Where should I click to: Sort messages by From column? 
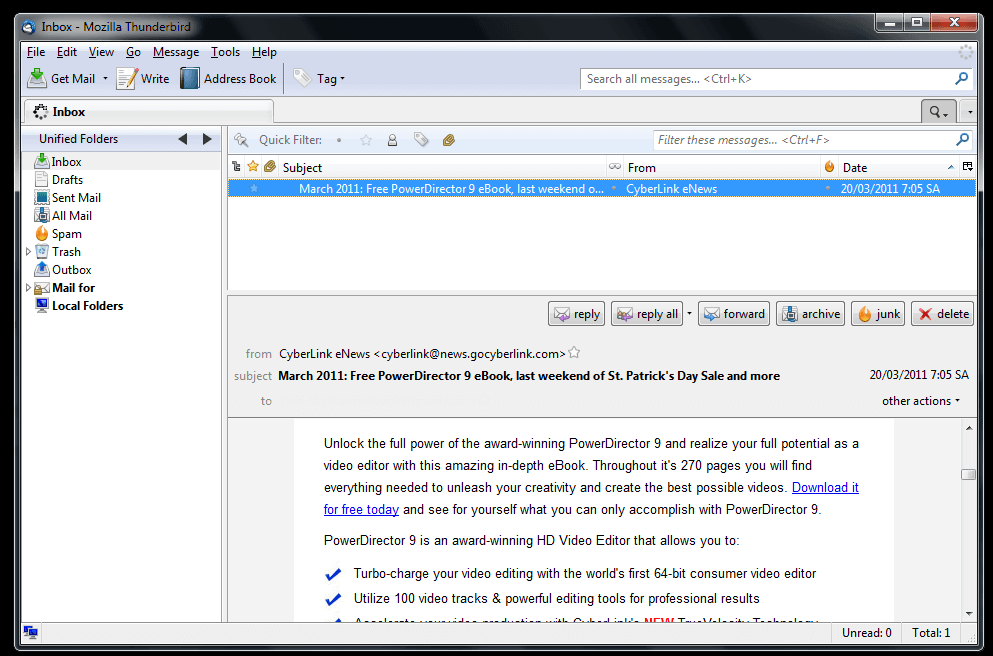click(723, 168)
